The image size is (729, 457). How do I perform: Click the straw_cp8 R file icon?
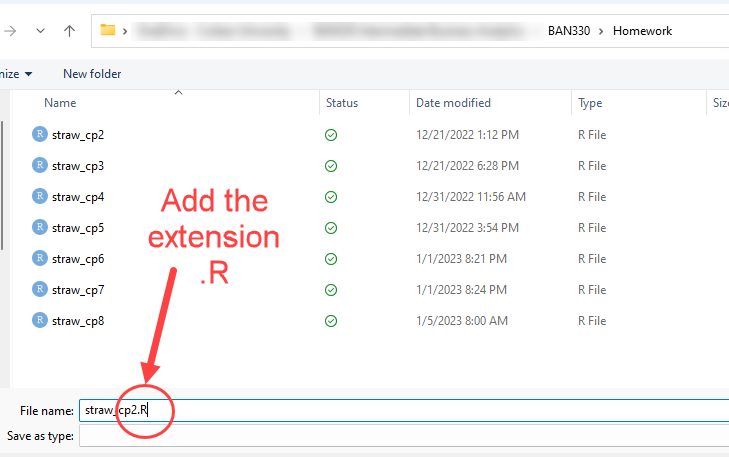pyautogui.click(x=40, y=320)
